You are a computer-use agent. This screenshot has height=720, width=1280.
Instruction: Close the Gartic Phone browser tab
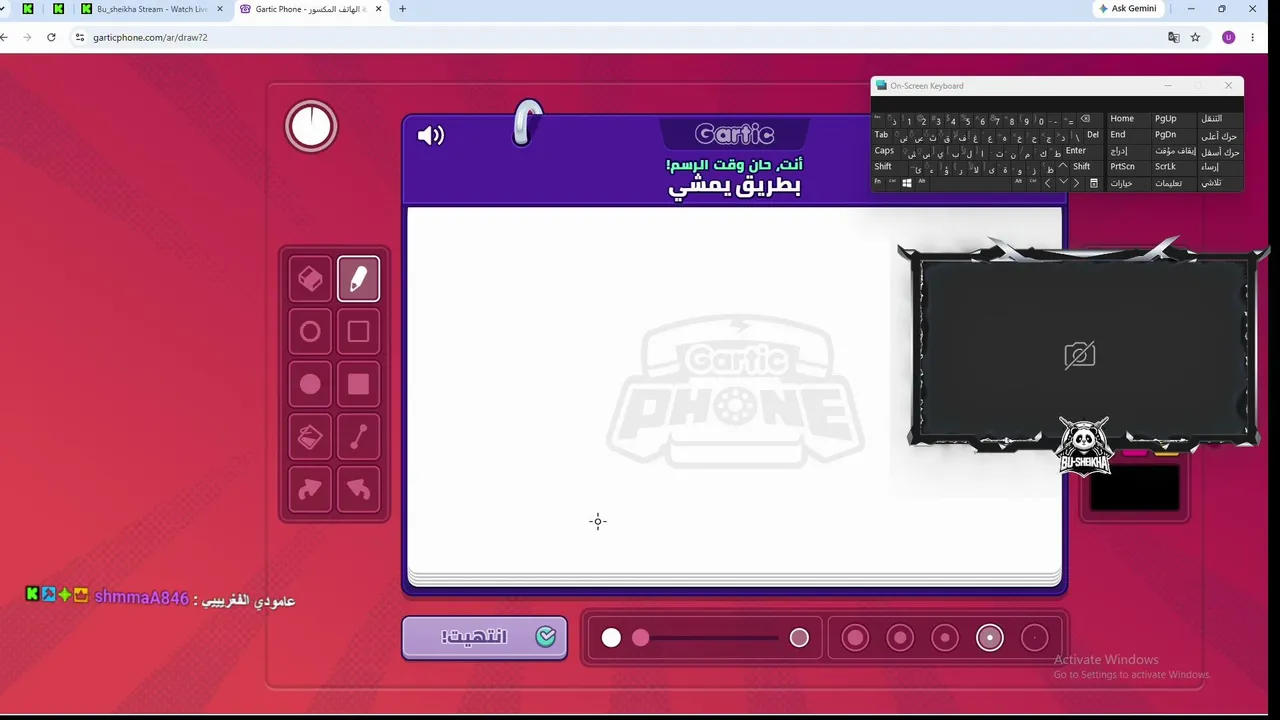tap(378, 9)
